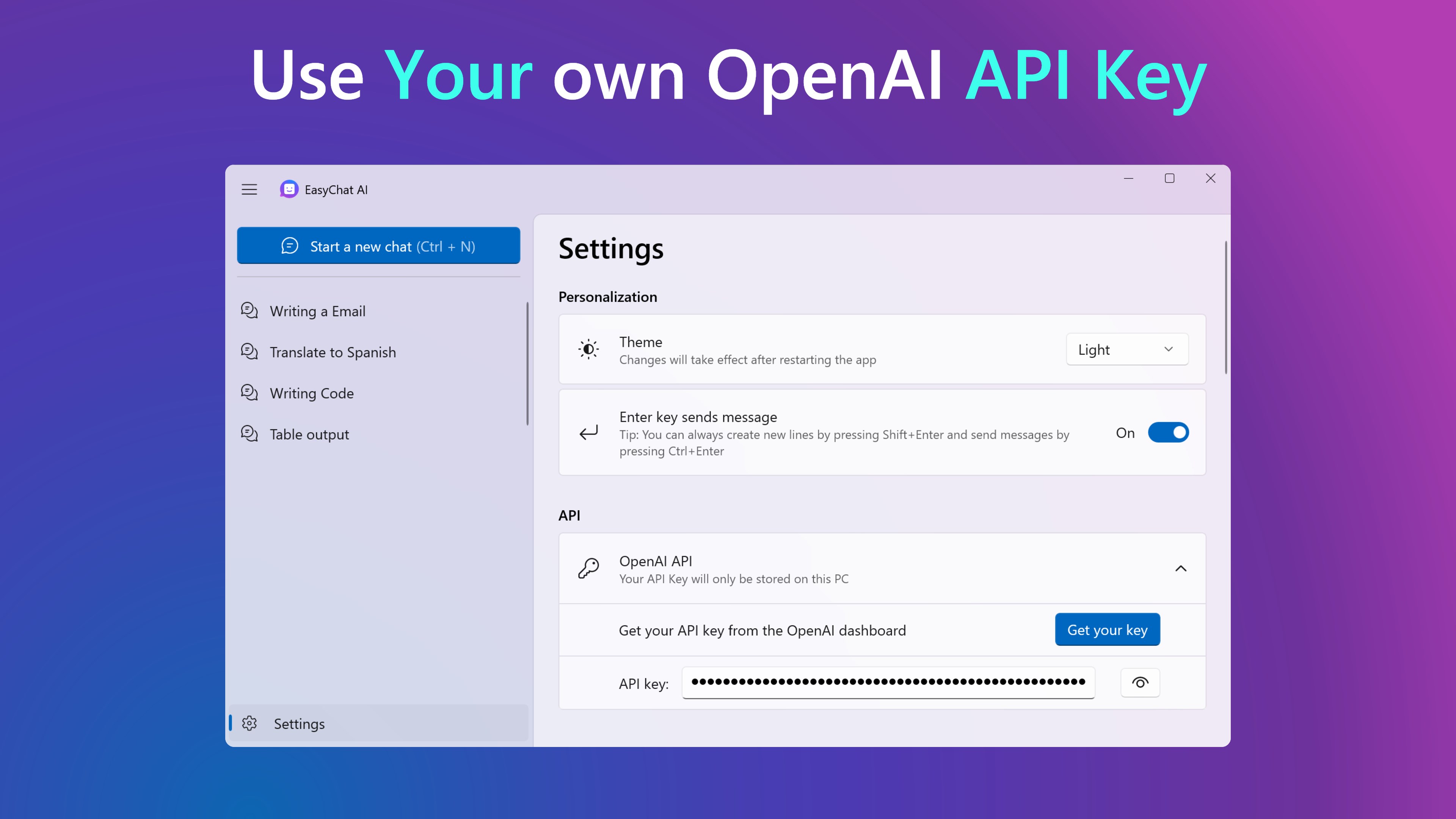Click the chat icon beside Table output
The height and width of the screenshot is (819, 1456).
pos(249,433)
